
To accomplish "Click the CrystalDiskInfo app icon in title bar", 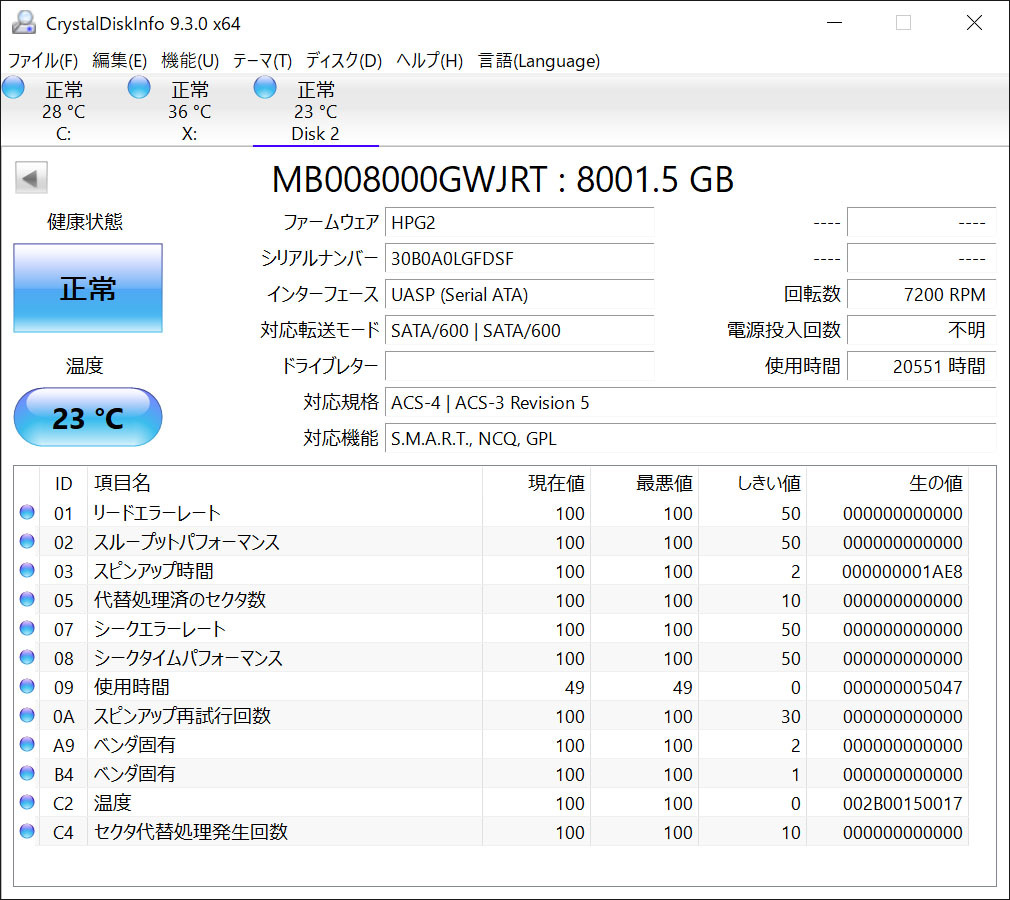I will pyautogui.click(x=23, y=22).
